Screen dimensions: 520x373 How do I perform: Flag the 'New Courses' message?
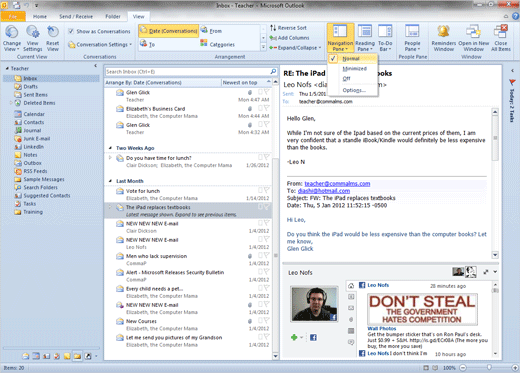click(267, 321)
